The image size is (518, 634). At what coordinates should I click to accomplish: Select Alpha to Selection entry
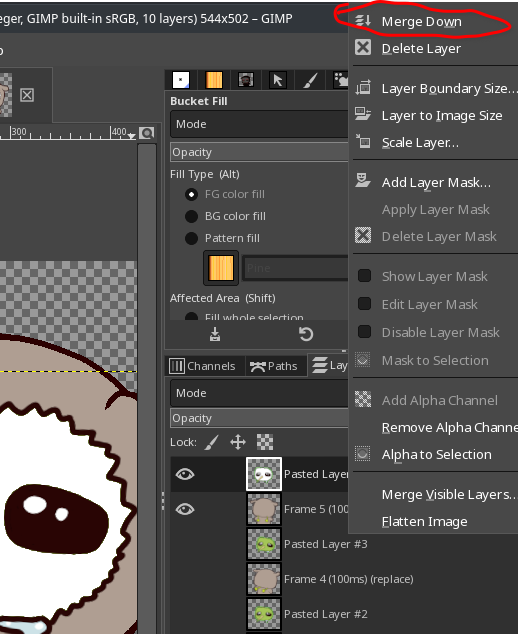coord(433,454)
